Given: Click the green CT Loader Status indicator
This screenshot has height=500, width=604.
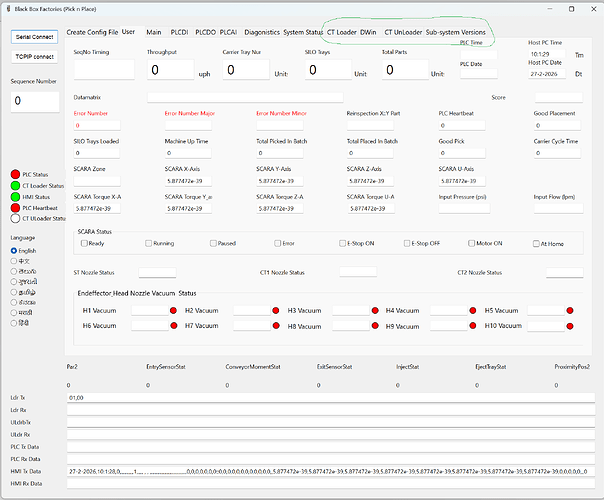Looking at the screenshot, I should pyautogui.click(x=15, y=185).
